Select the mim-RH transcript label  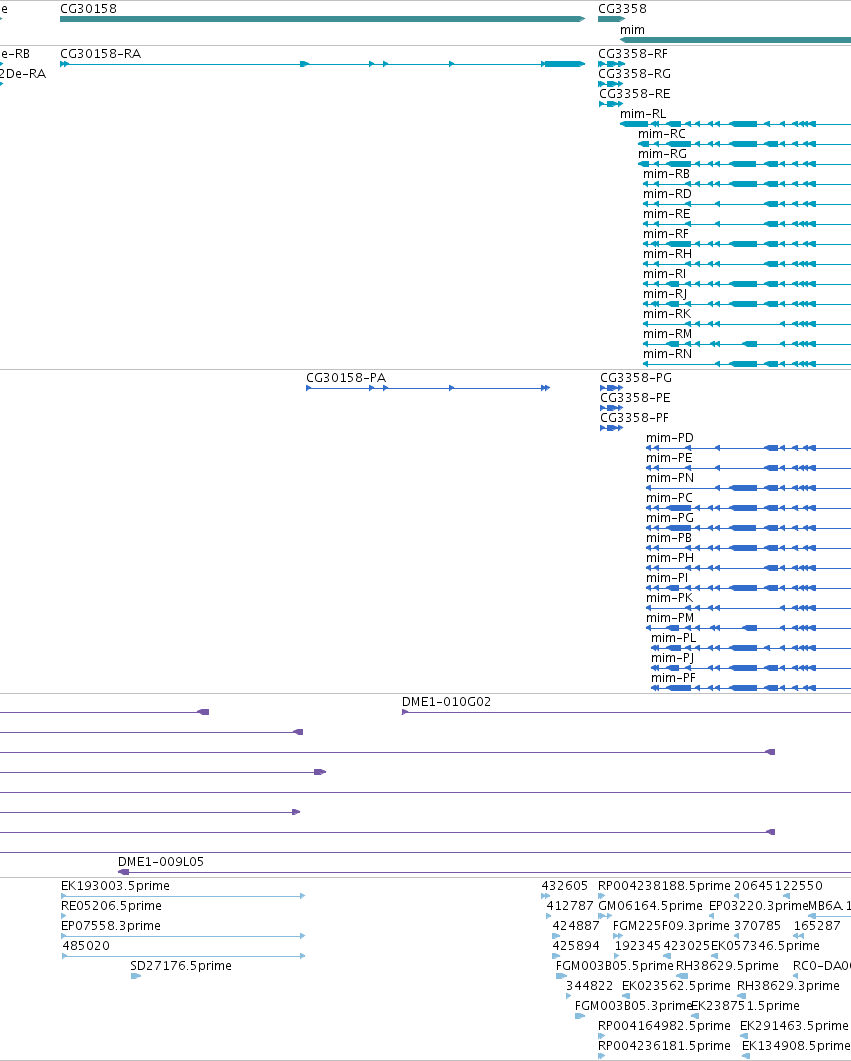[667, 253]
